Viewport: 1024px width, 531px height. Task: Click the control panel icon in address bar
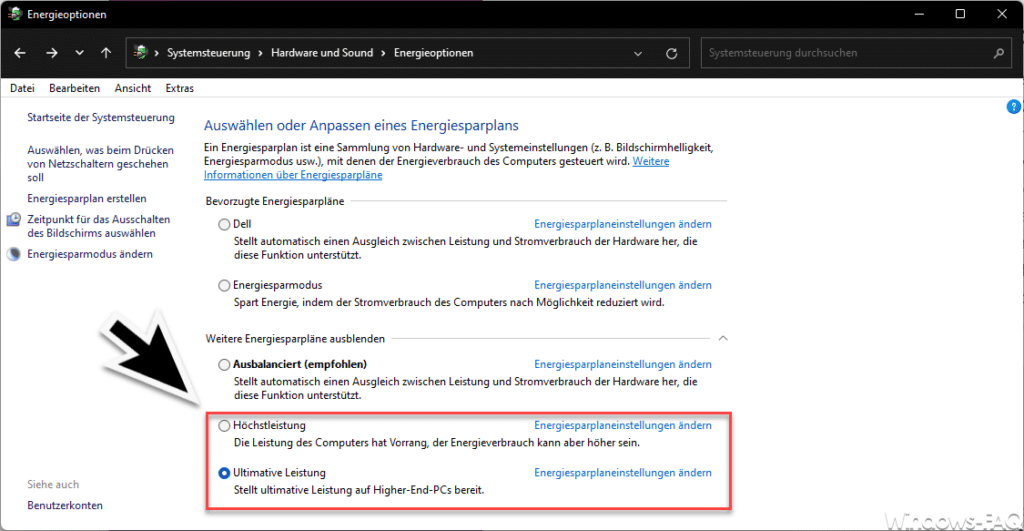tap(140, 53)
